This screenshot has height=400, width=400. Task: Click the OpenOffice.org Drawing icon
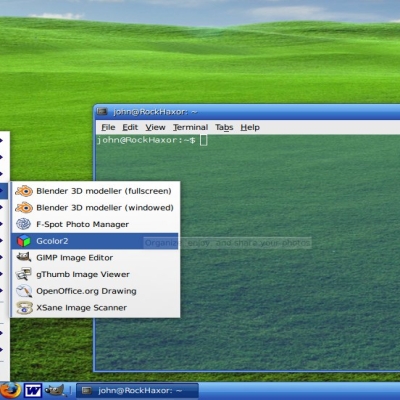24,291
